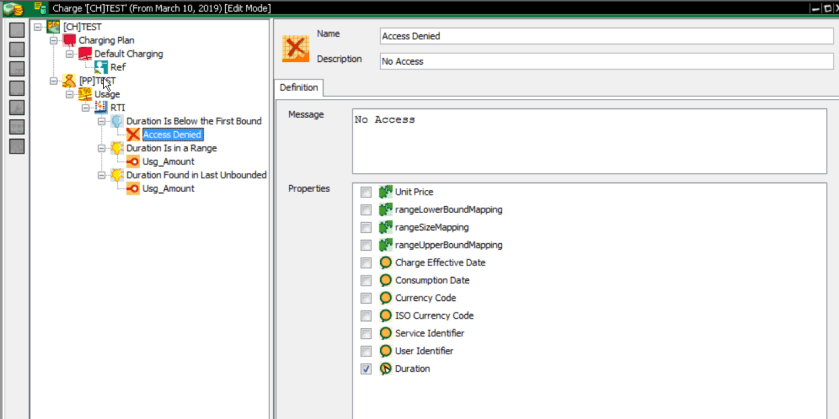Collapse the Usage tree node
This screenshot has width=839, height=419.
click(x=70, y=94)
